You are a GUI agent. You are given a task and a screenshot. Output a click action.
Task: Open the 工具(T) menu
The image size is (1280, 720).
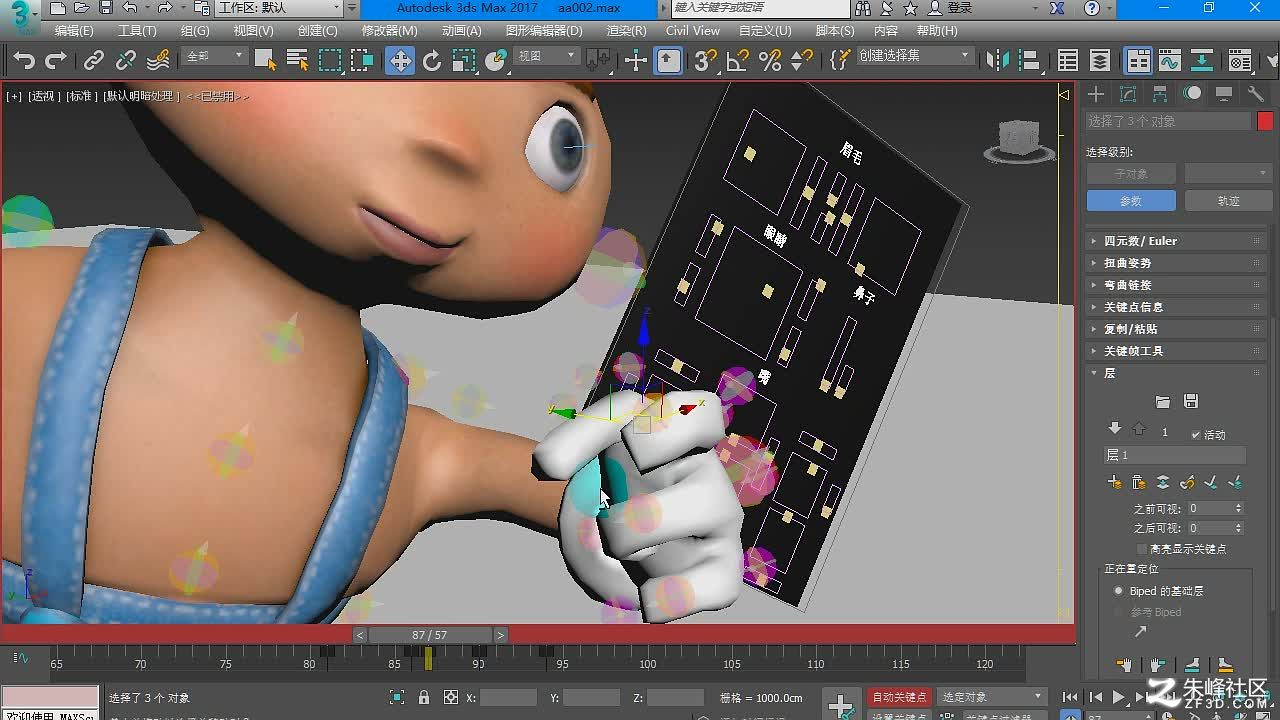click(137, 31)
